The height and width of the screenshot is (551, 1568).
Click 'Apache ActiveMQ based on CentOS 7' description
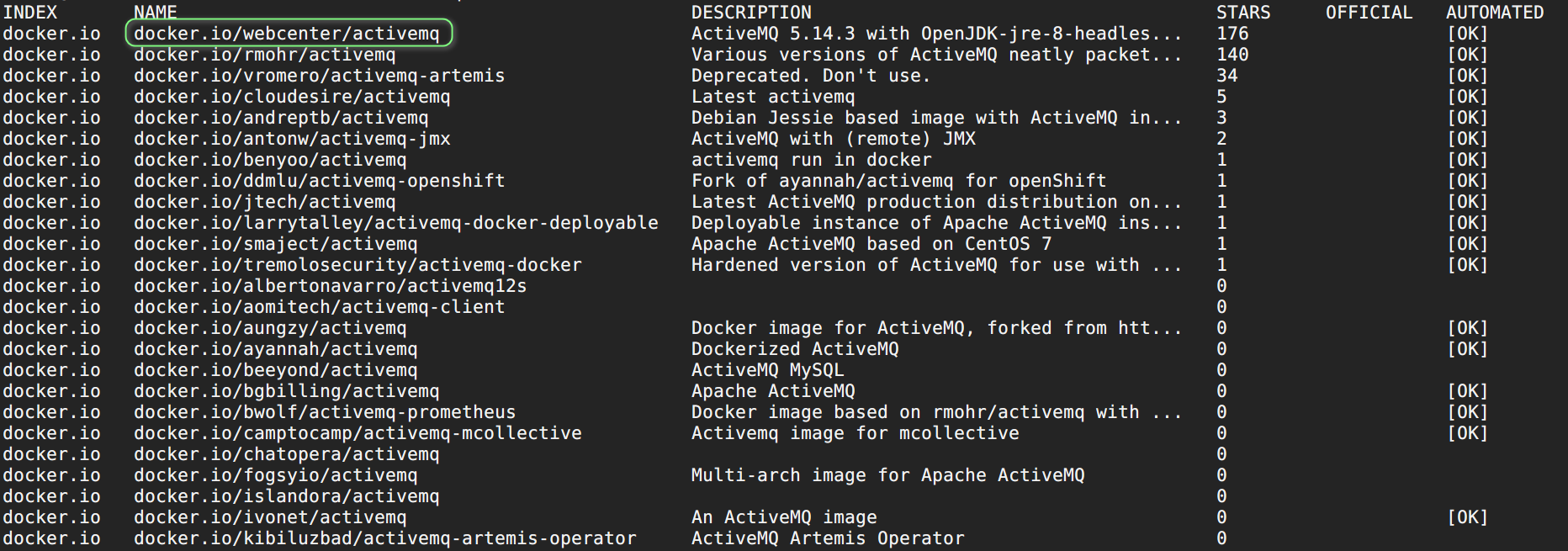(x=871, y=244)
